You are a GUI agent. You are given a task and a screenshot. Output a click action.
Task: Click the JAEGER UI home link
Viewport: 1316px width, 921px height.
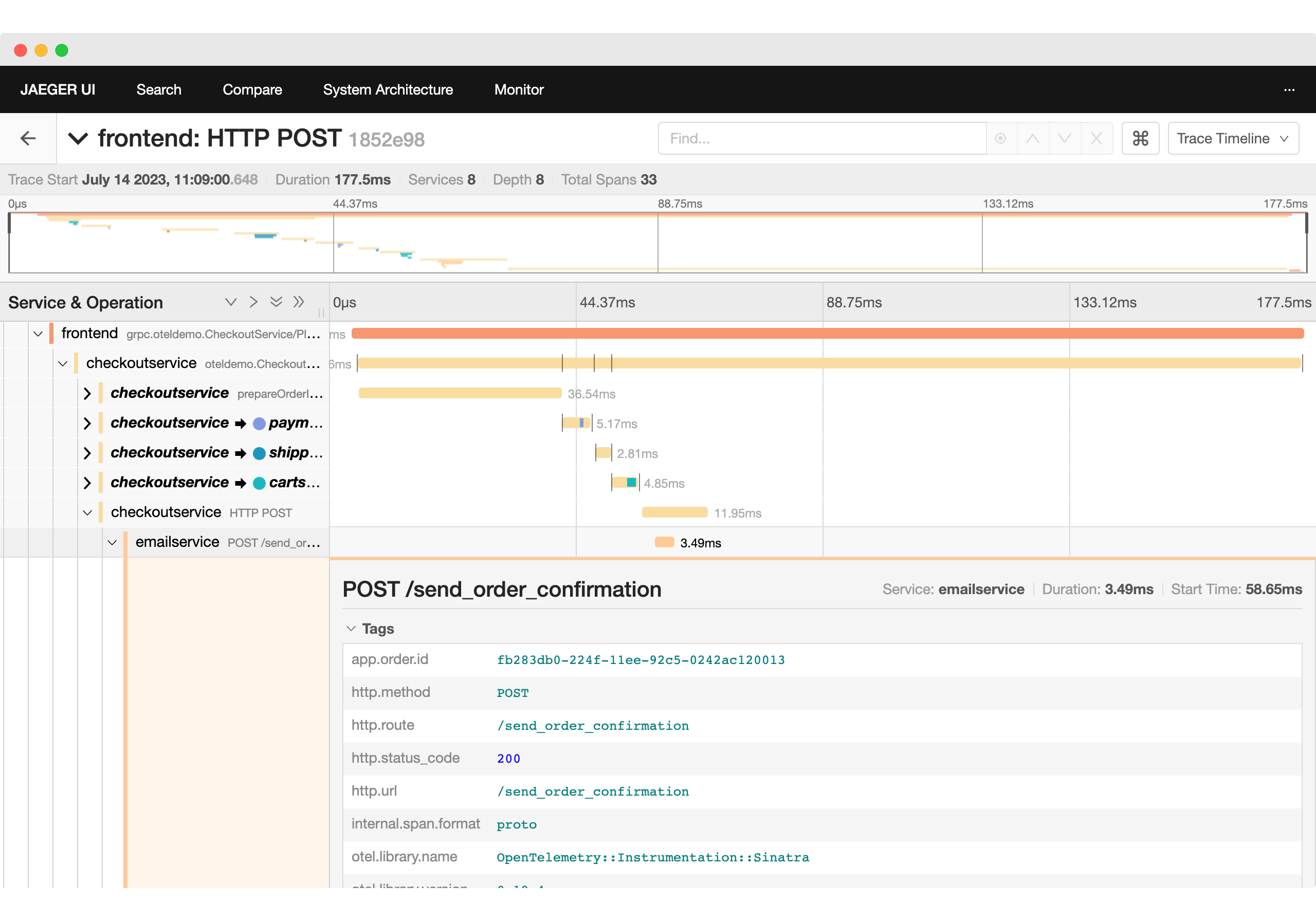pos(57,89)
